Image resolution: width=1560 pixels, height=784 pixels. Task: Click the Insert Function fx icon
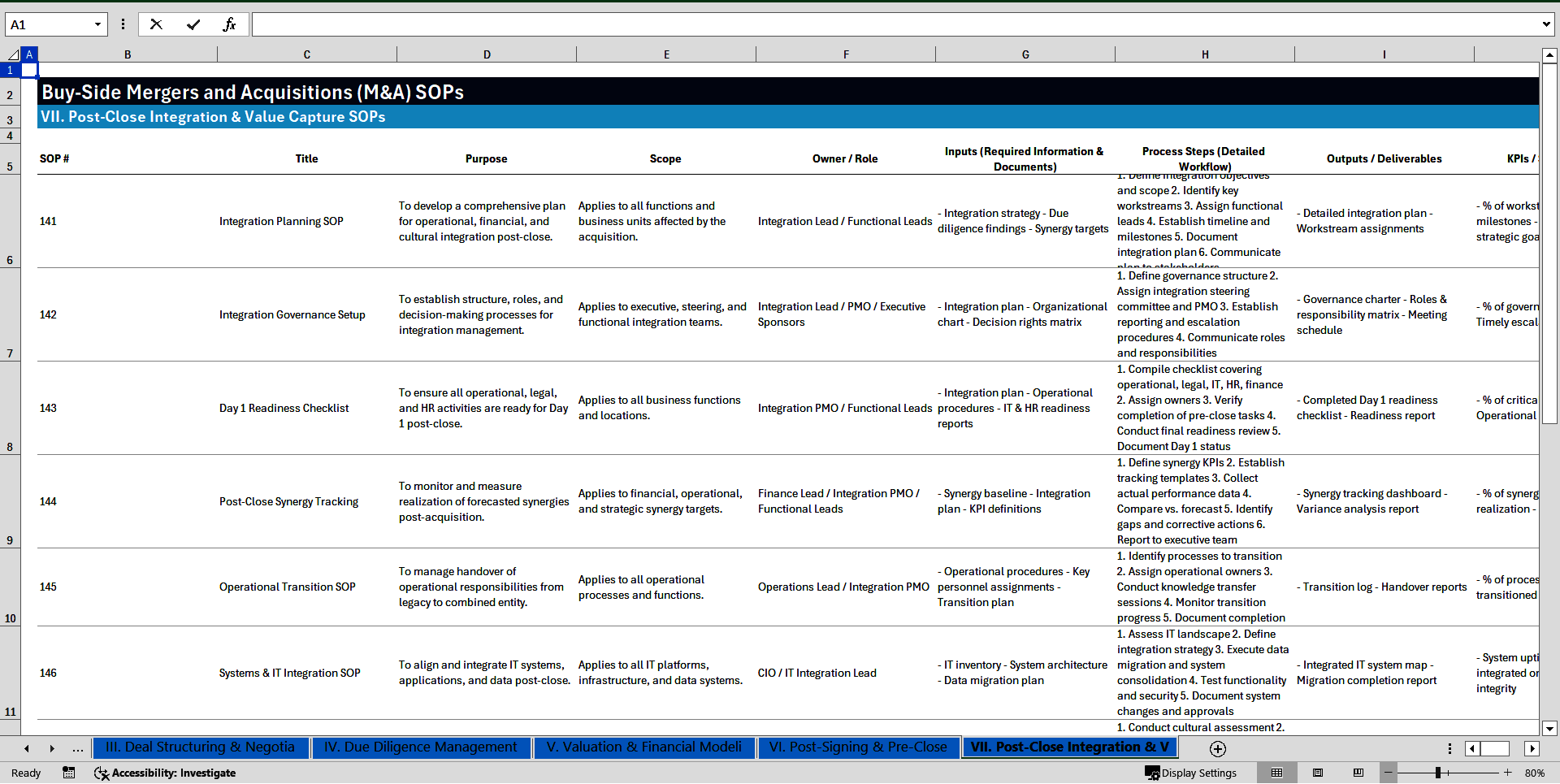229,24
